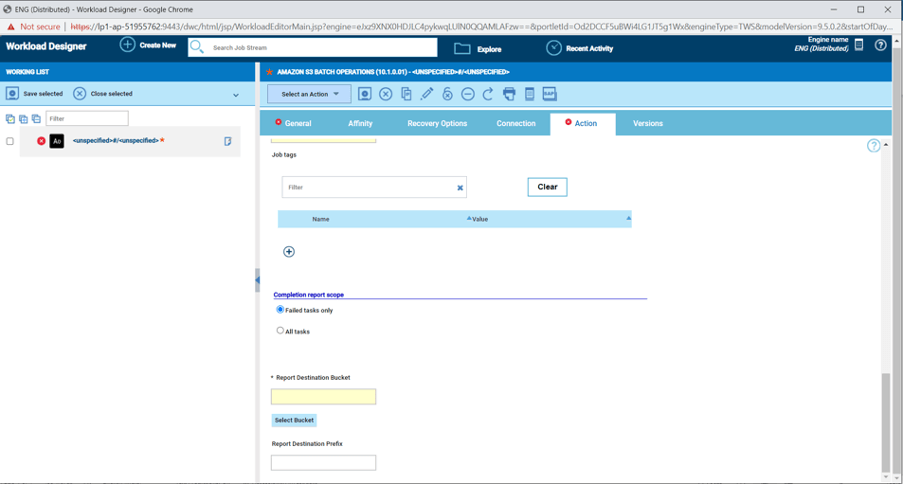Click the working list Filter field
The width and height of the screenshot is (904, 484).
pyautogui.click(x=87, y=118)
